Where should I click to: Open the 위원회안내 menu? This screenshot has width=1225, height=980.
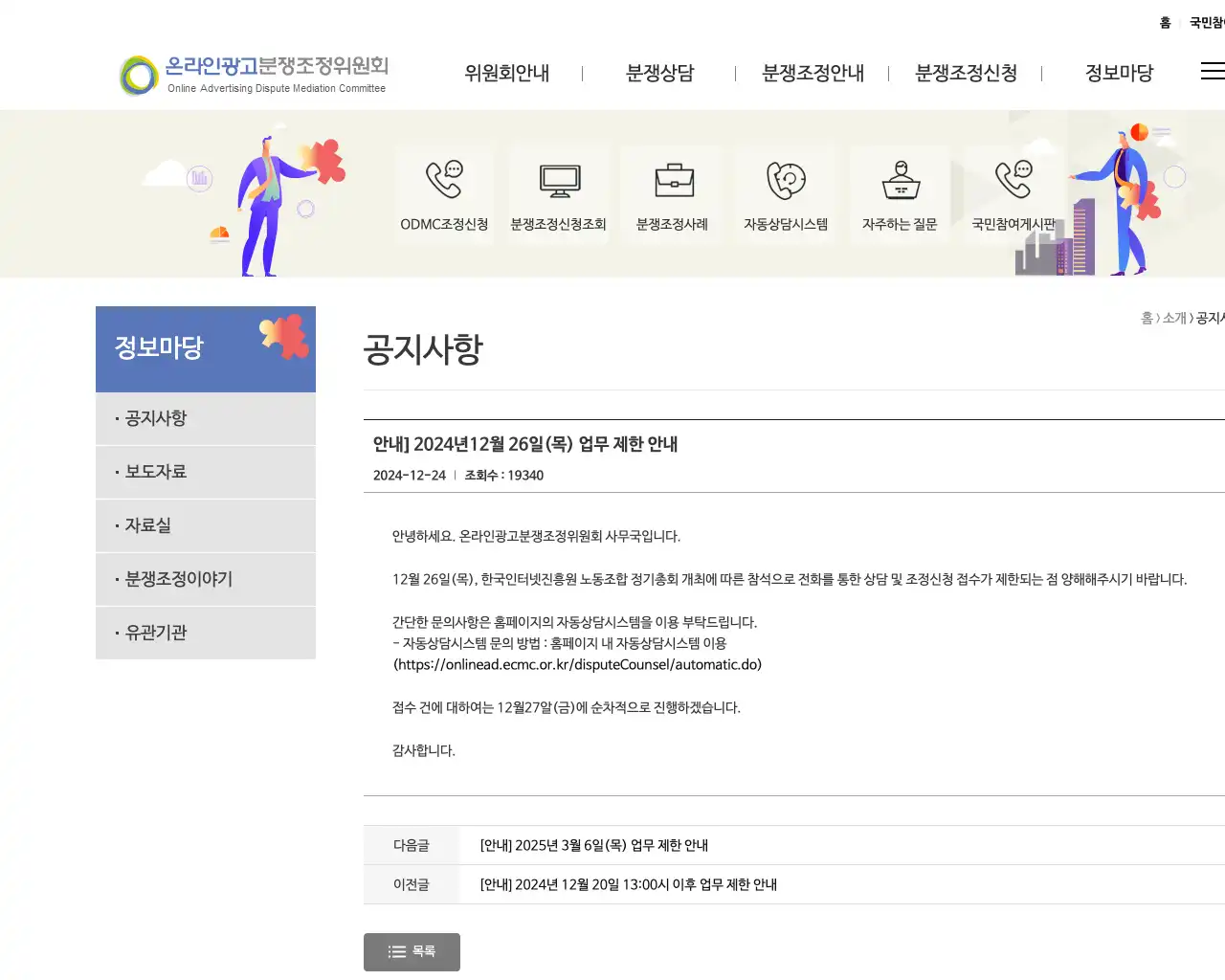(x=507, y=73)
